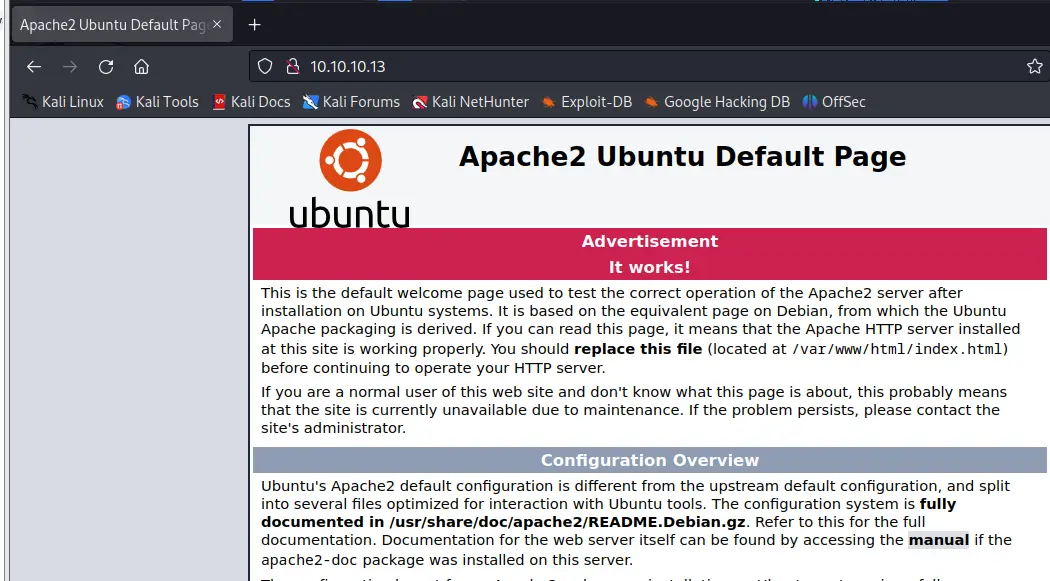Open the OffSec bookmark
The height and width of the screenshot is (581, 1050).
(x=834, y=102)
